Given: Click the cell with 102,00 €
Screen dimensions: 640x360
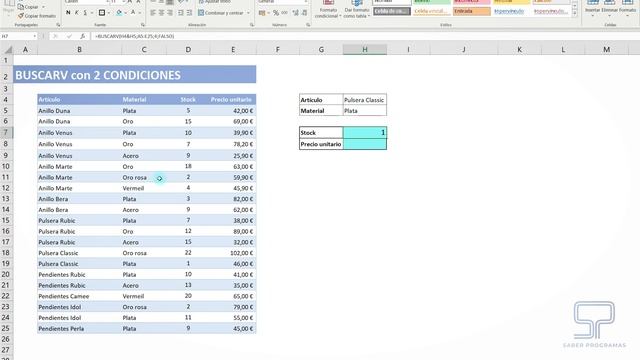Looking at the screenshot, I should pyautogui.click(x=233, y=253).
